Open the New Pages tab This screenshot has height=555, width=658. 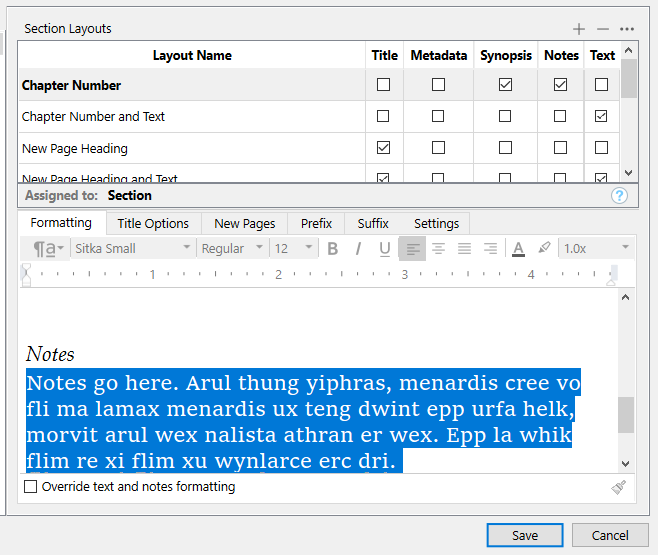(x=245, y=223)
